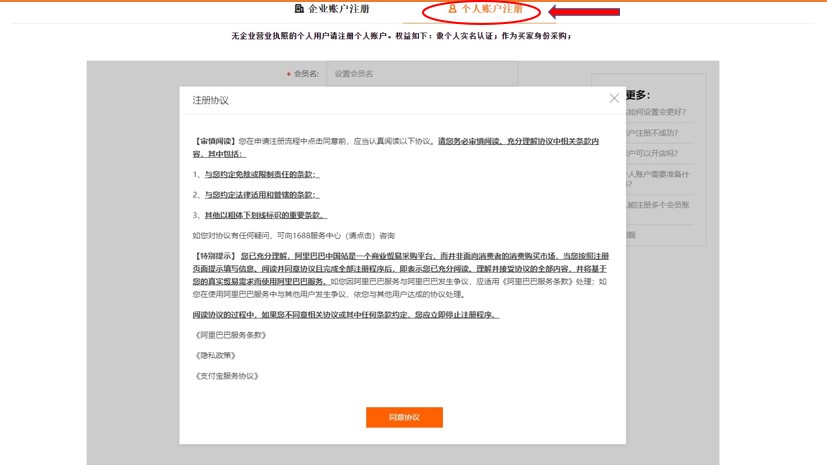Open the 《隐私政策》 link
827x465 pixels.
215,355
